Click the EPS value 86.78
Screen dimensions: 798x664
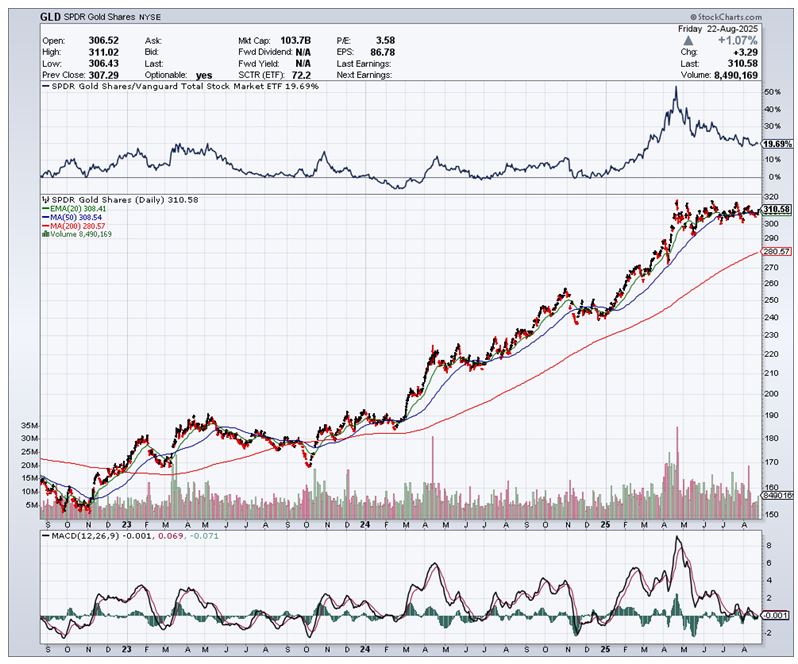tap(383, 52)
